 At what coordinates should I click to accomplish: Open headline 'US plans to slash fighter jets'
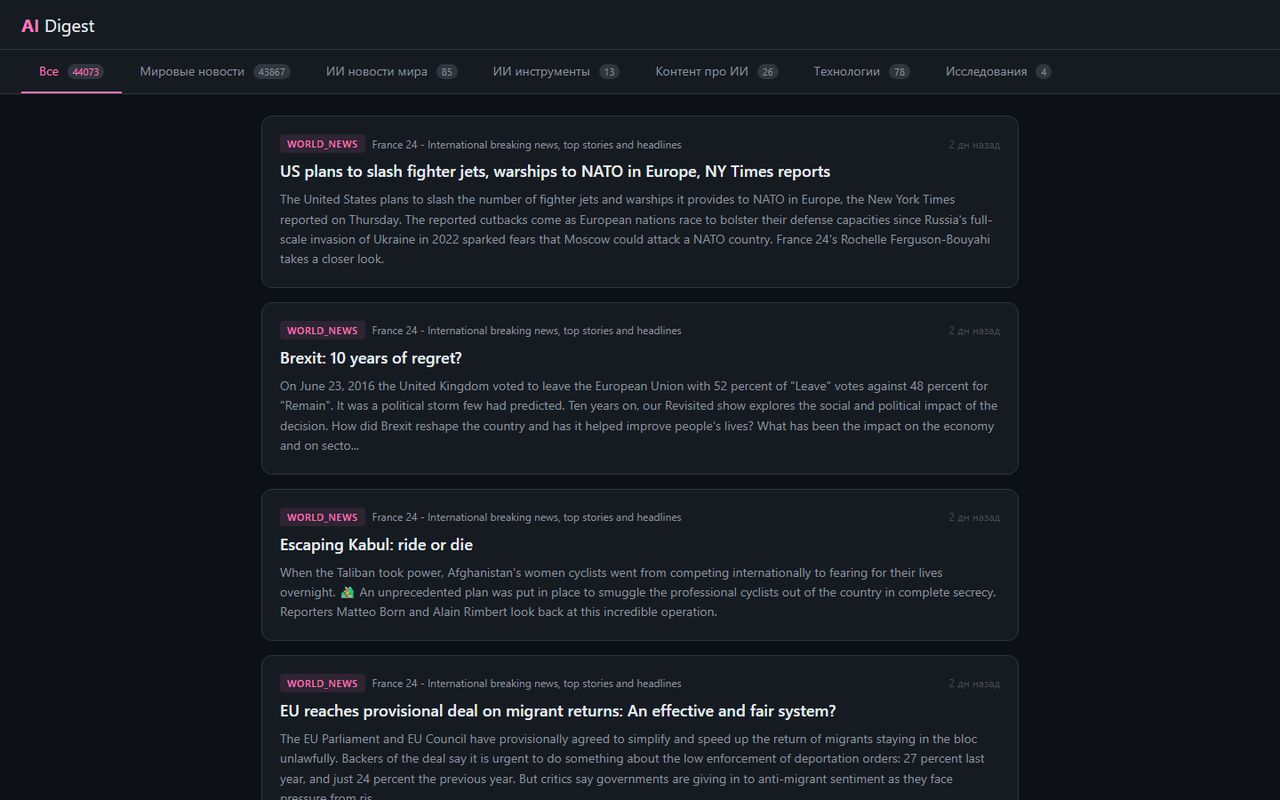tap(555, 172)
